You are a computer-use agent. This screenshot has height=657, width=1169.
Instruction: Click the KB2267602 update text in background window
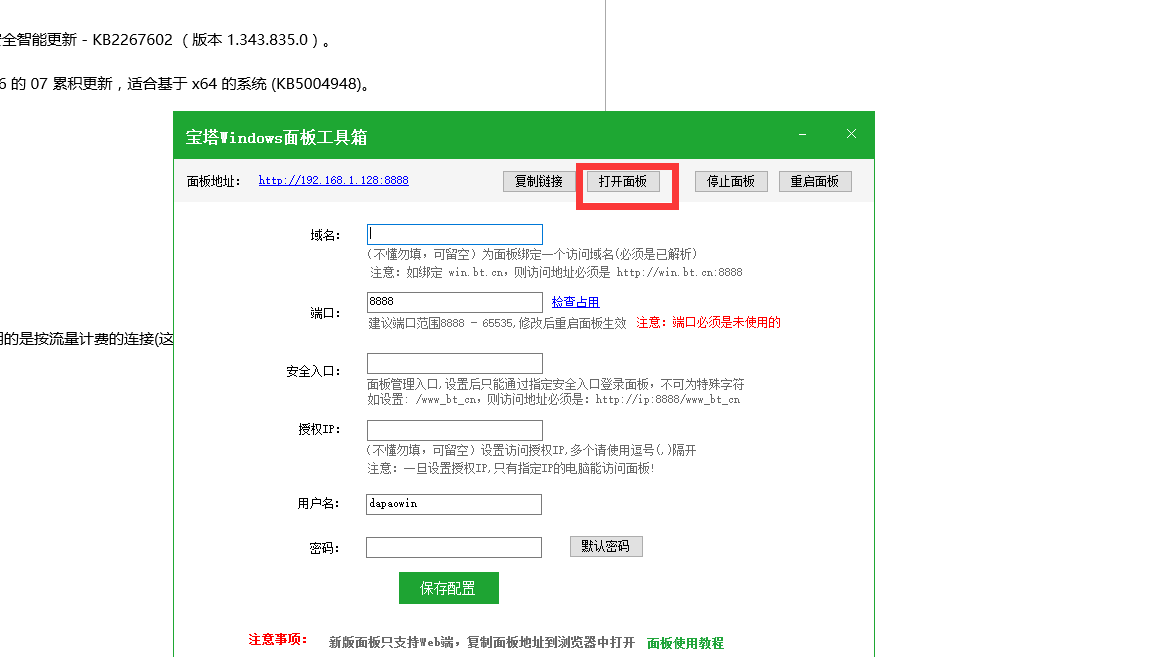(164, 40)
